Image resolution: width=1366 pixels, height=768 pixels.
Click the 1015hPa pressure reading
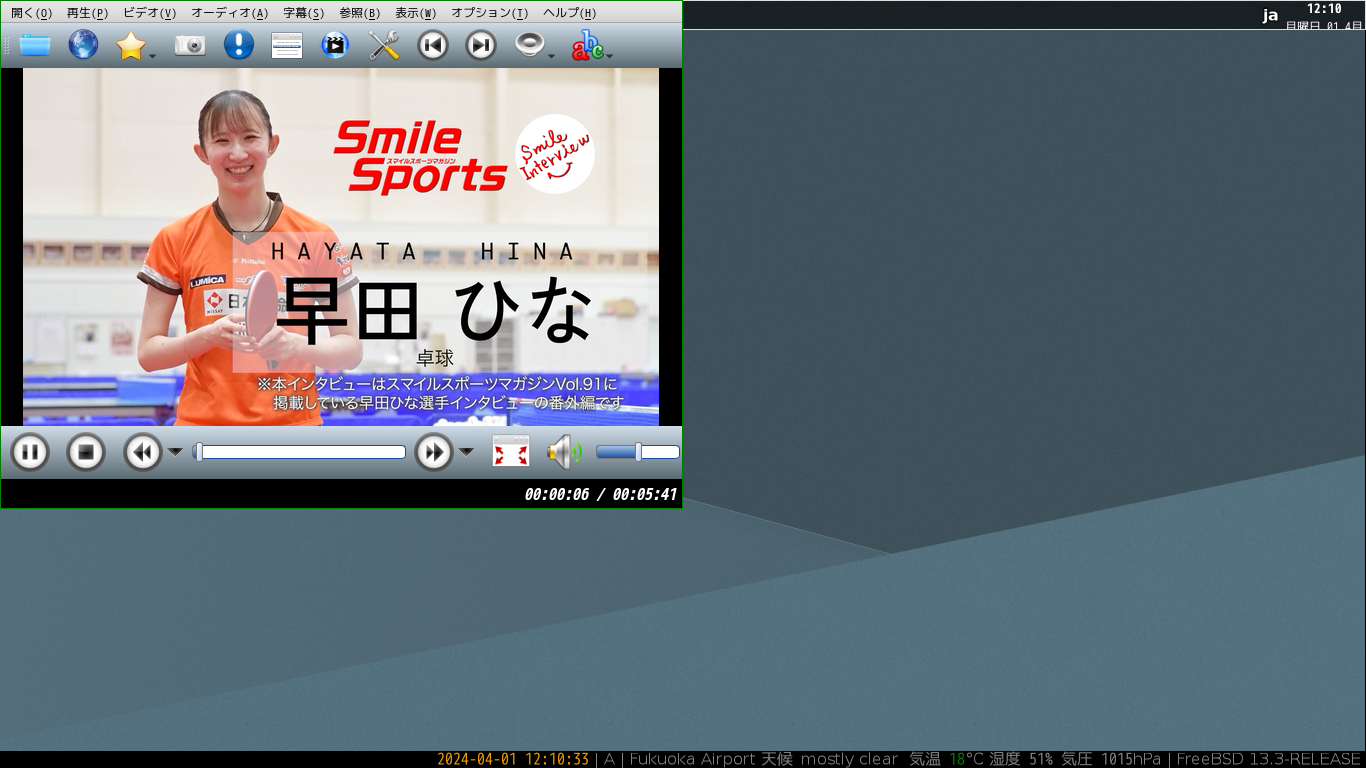[1131, 759]
